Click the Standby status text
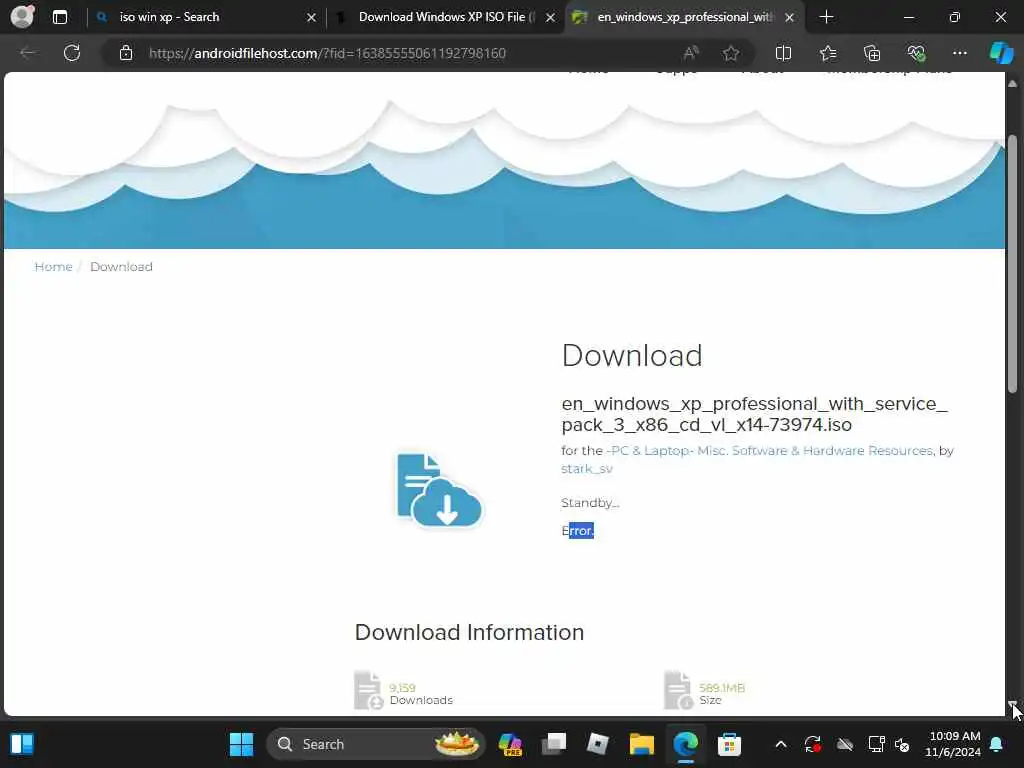This screenshot has height=768, width=1024. 590,502
